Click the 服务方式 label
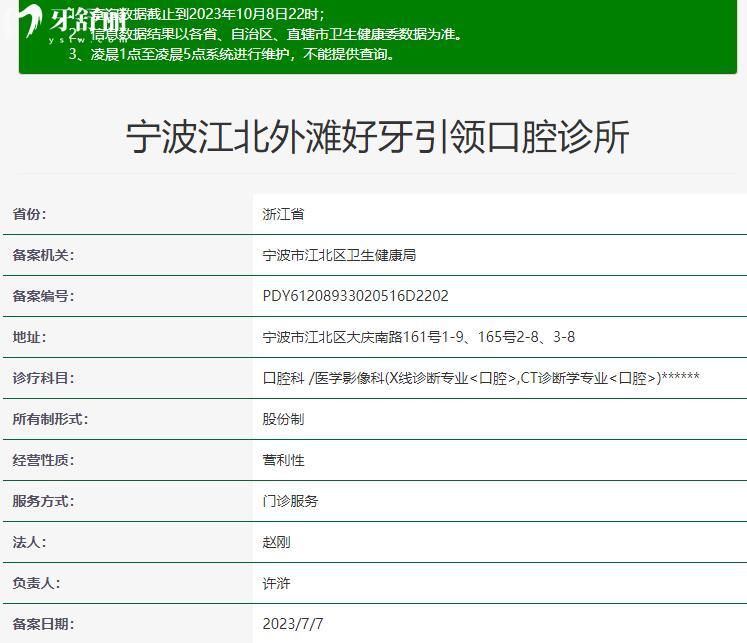The height and width of the screenshot is (643, 747). point(43,501)
